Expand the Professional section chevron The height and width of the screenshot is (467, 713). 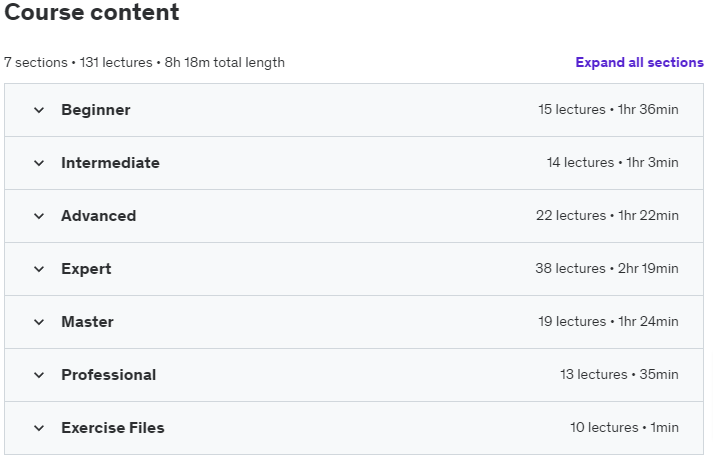[x=39, y=375]
